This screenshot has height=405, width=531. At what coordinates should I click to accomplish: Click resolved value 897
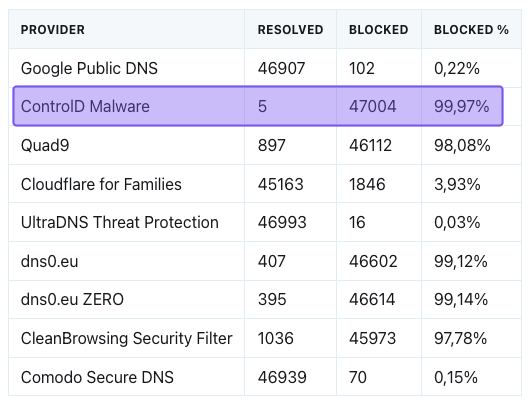[272, 146]
